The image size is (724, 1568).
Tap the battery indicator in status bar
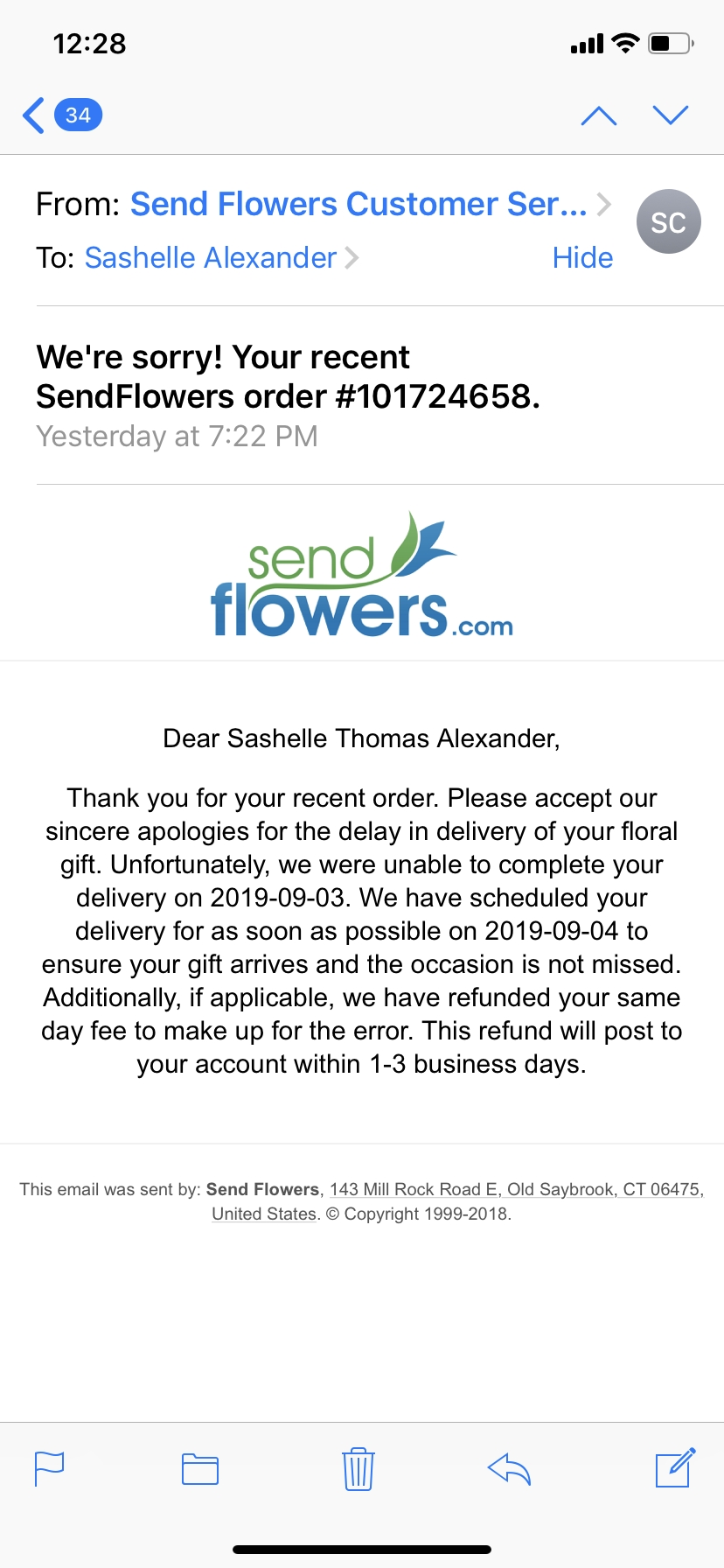coord(668,44)
